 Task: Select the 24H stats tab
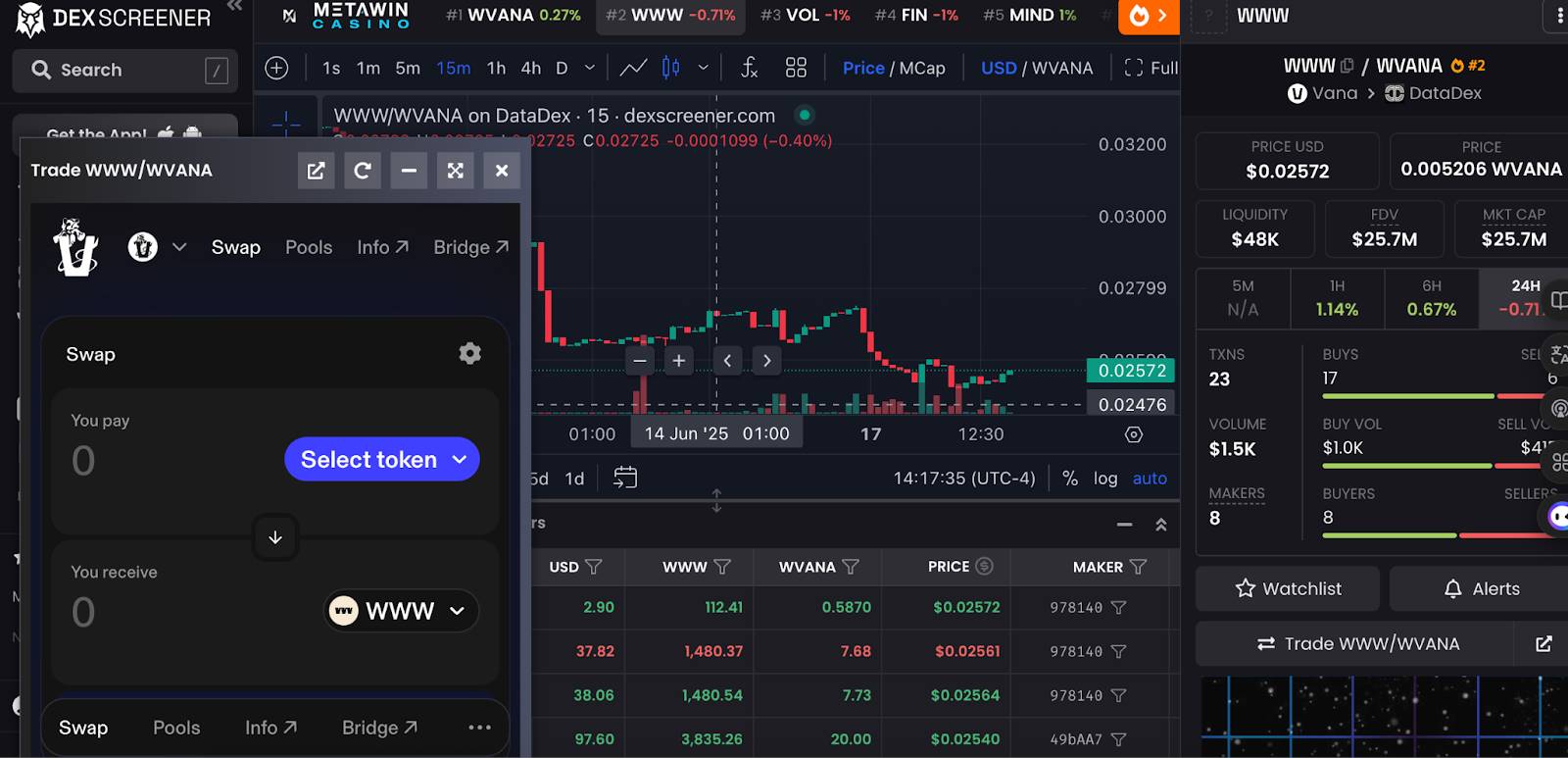[1524, 297]
